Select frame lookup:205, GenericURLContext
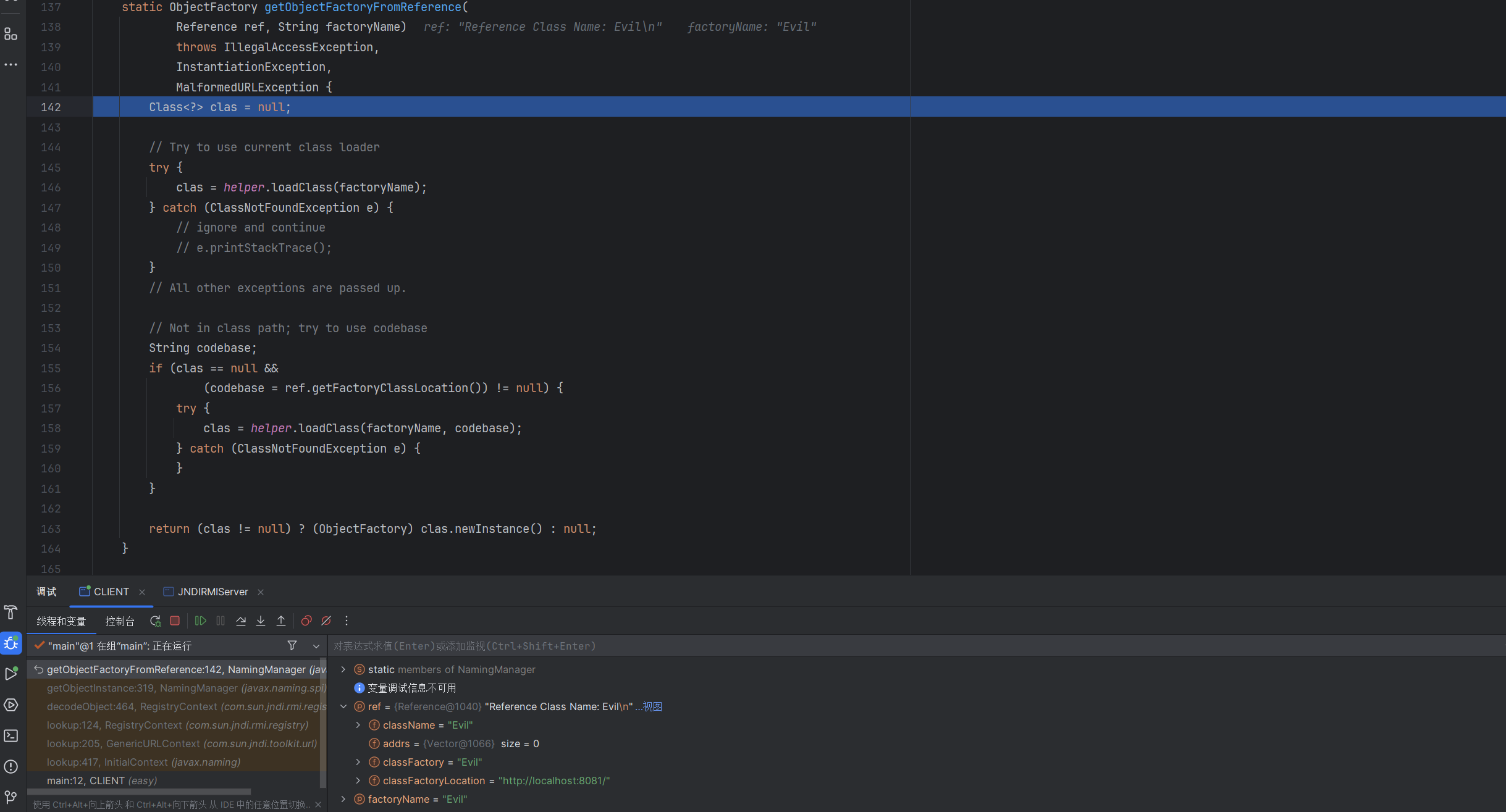 pyautogui.click(x=177, y=743)
